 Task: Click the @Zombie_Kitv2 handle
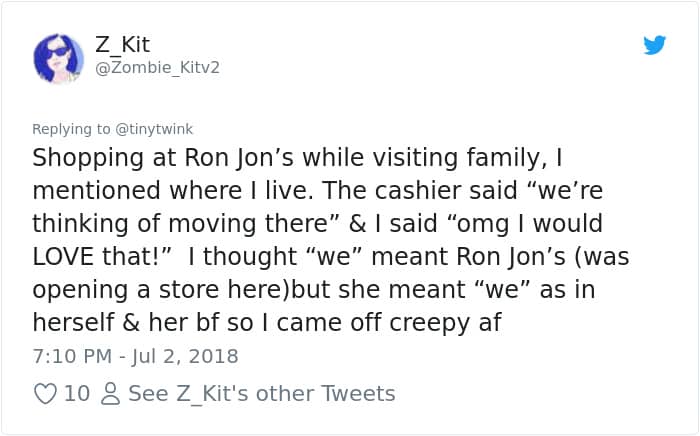pyautogui.click(x=156, y=67)
